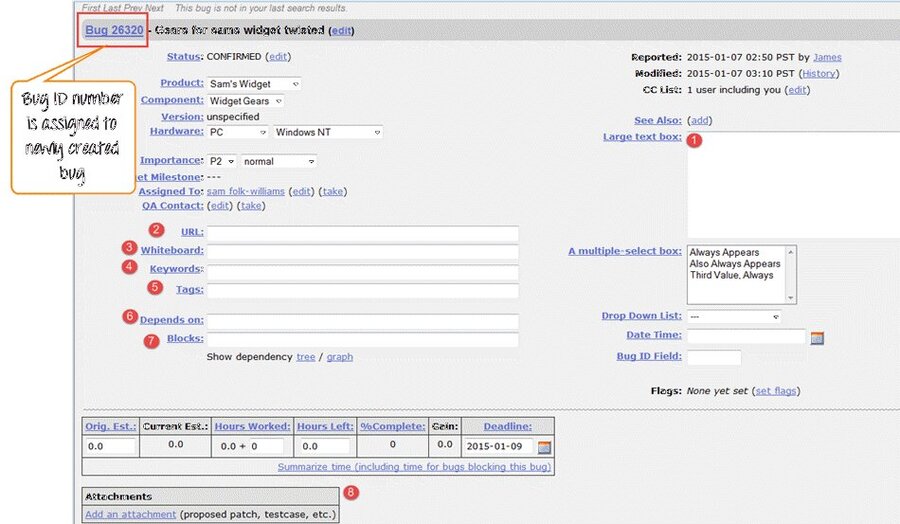The image size is (900, 524).
Task: Click into the Keywords input field
Action: click(x=363, y=271)
